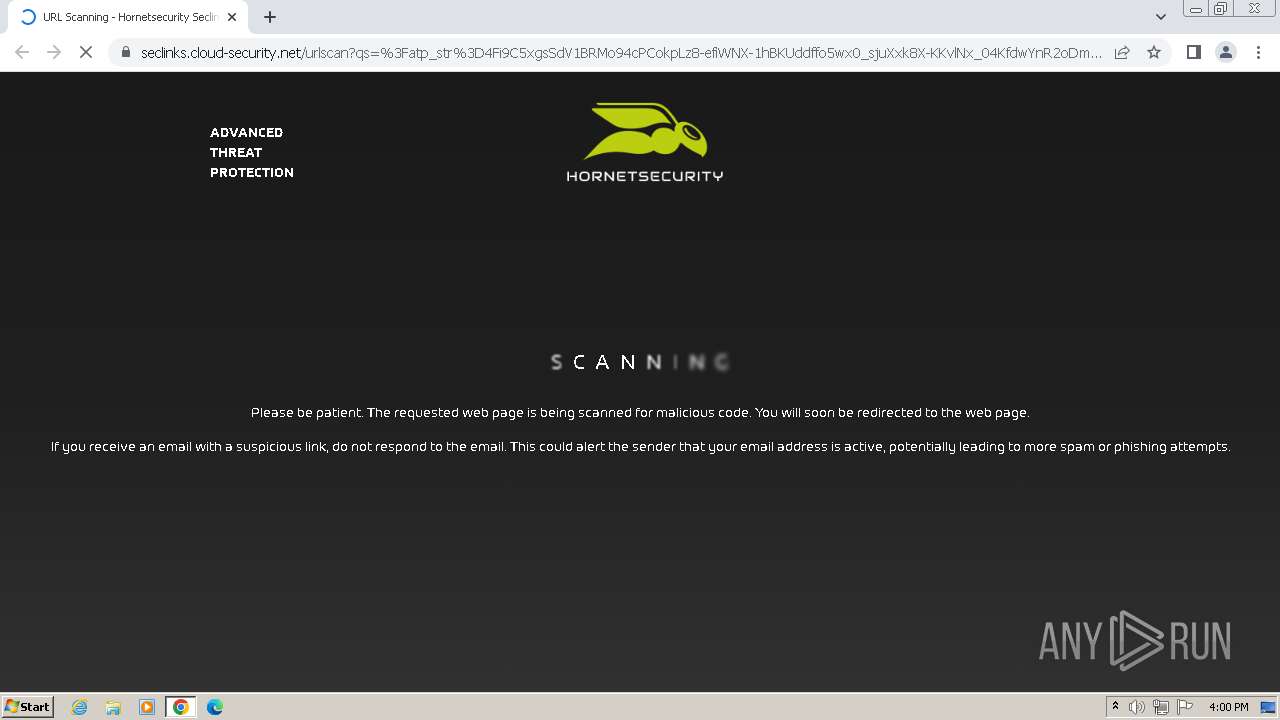Click the 4:00 PM clock
Image resolution: width=1280 pixels, height=720 pixels.
tap(1228, 707)
